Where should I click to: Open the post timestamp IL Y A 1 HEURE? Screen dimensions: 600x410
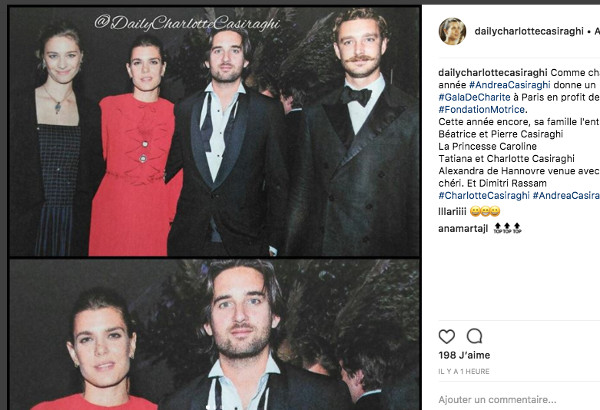click(x=464, y=371)
